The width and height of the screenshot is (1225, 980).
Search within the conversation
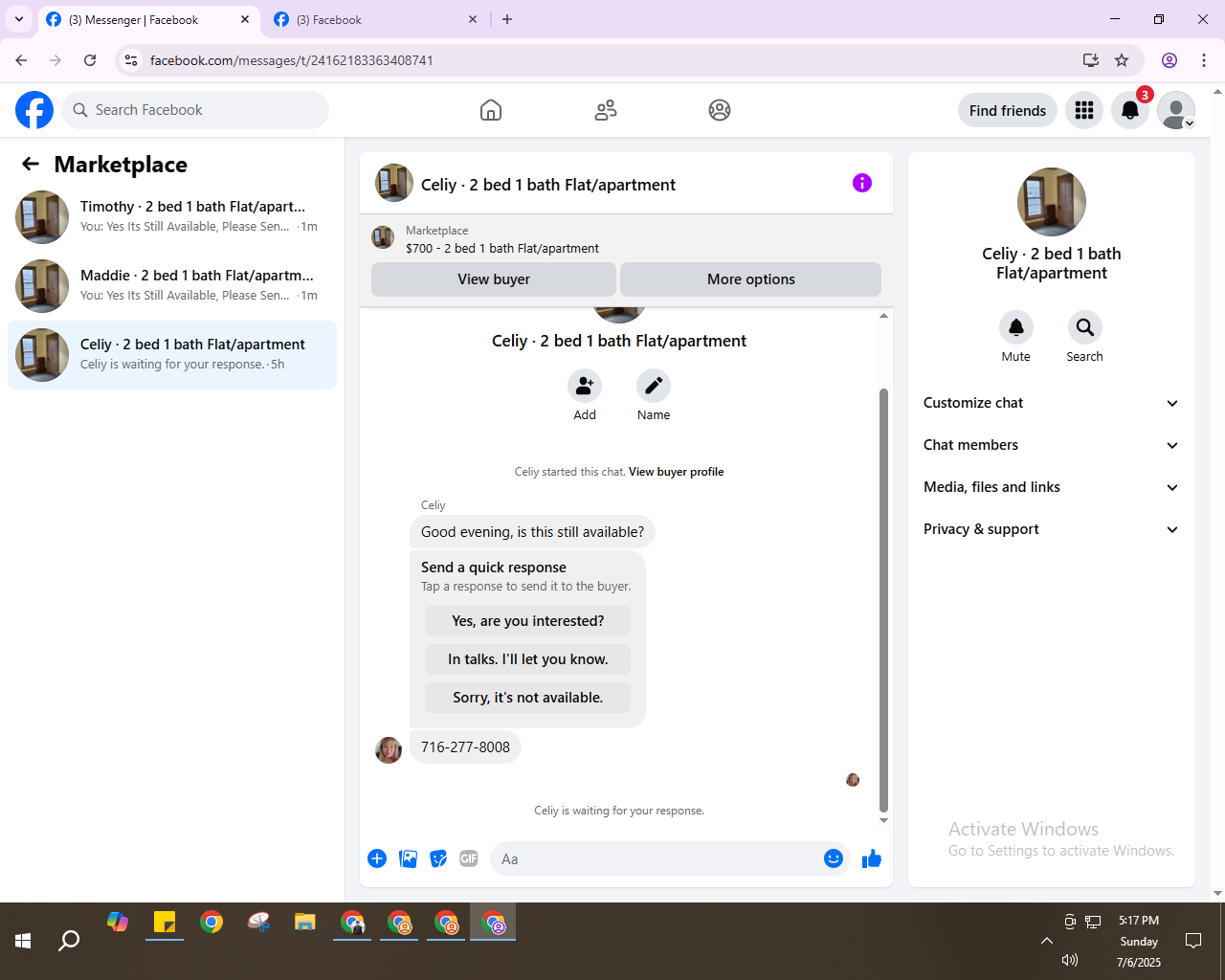pos(1085,327)
